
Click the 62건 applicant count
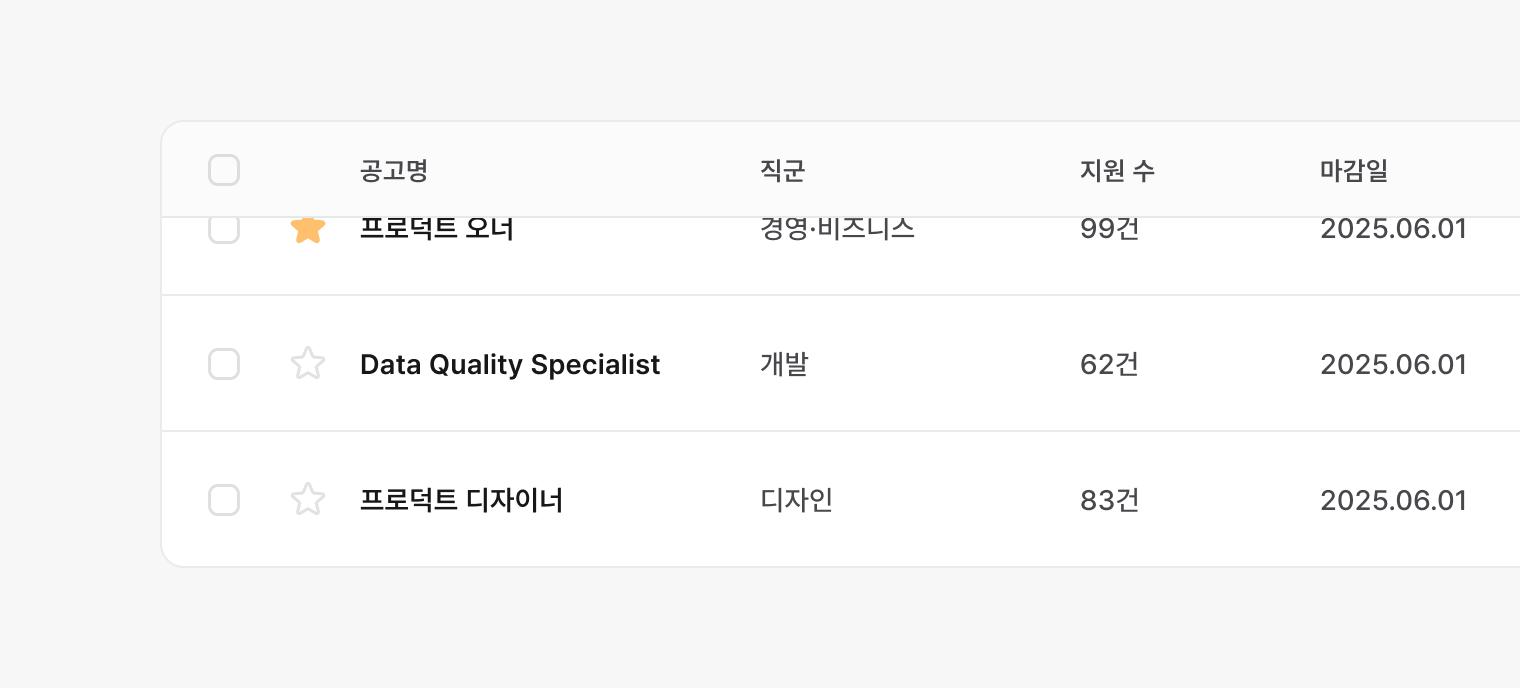point(1109,365)
